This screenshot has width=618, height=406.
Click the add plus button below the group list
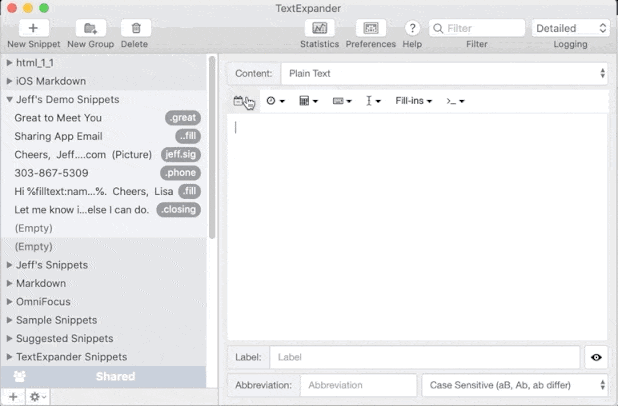(x=13, y=397)
